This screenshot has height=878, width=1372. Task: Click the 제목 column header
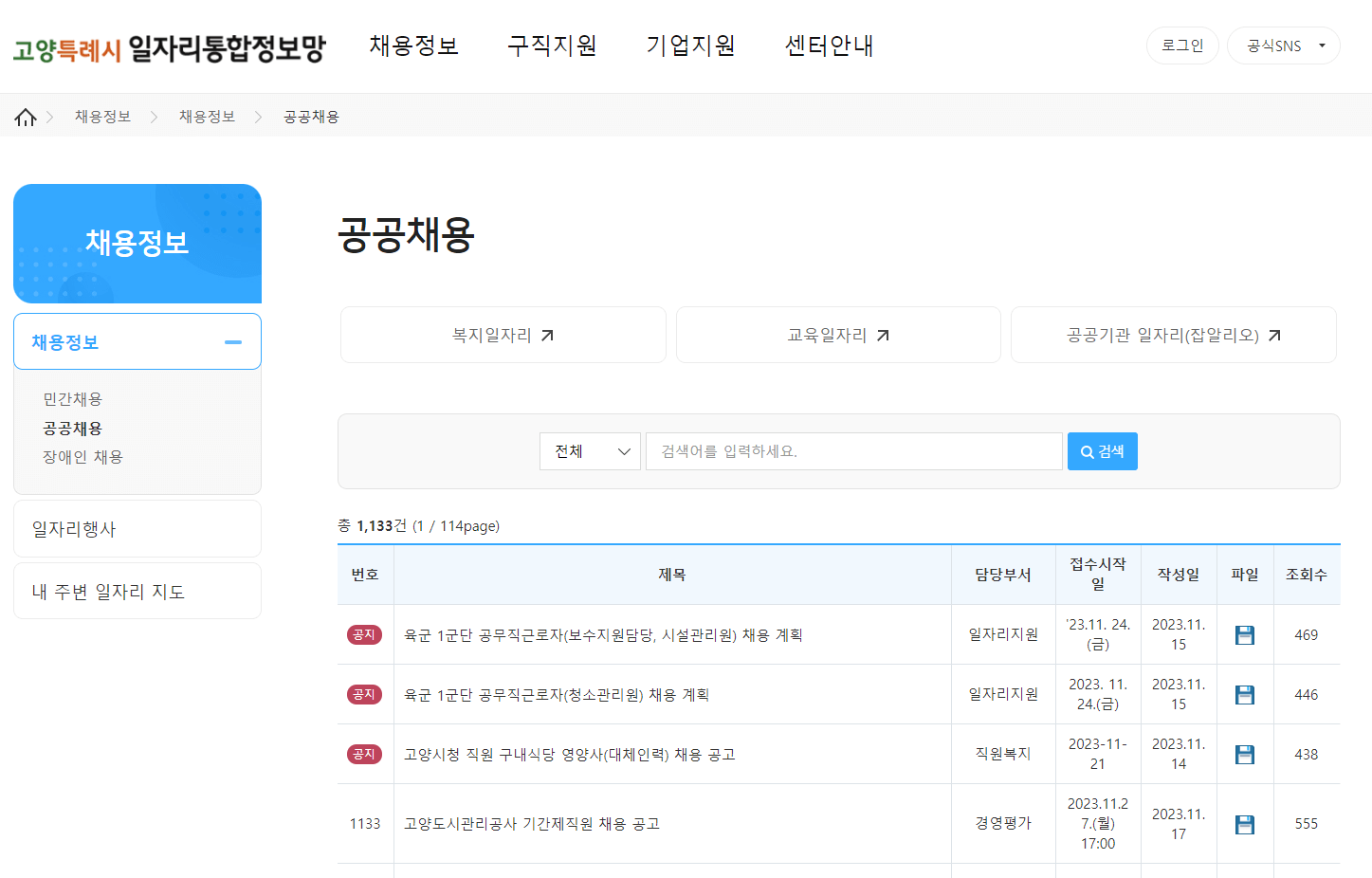[x=672, y=575]
